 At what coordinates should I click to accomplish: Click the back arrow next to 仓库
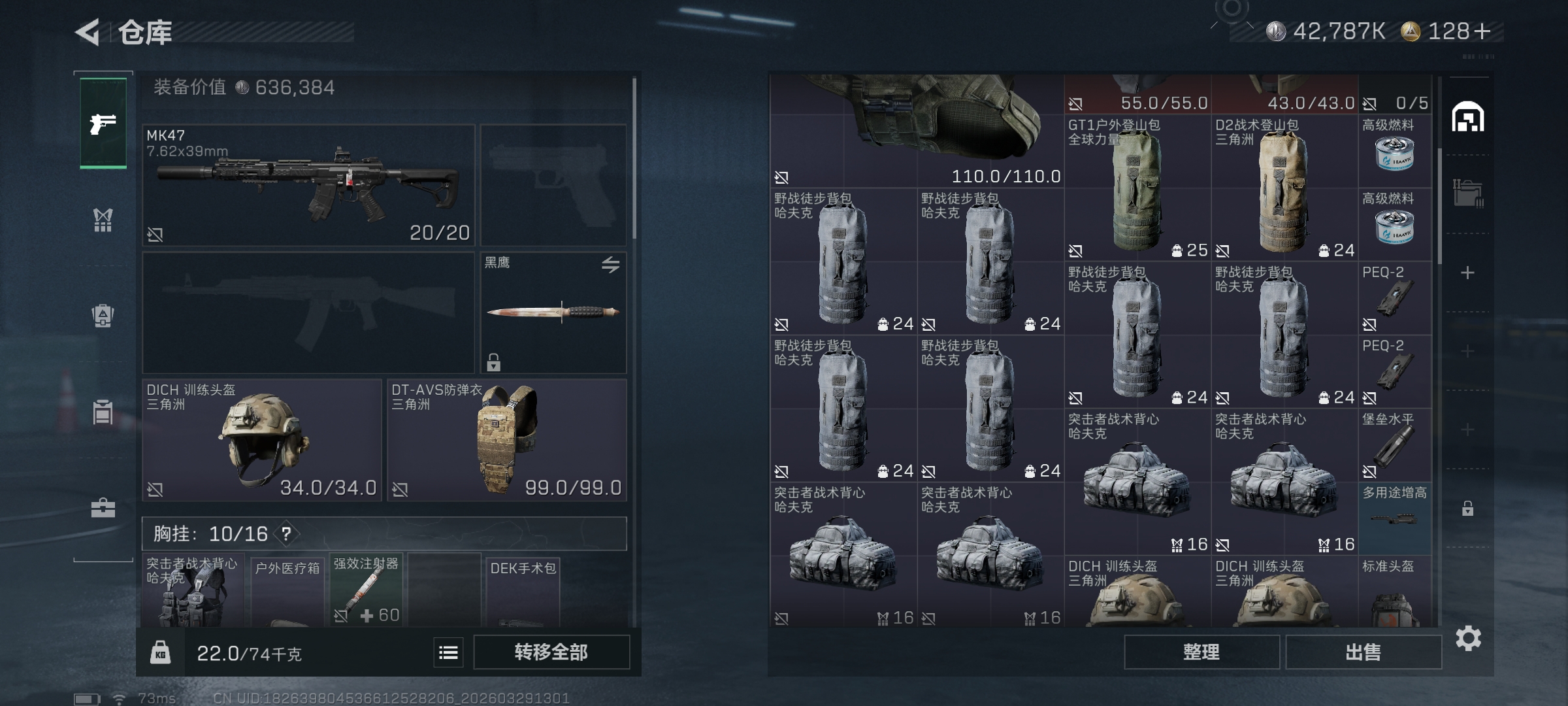(x=88, y=32)
